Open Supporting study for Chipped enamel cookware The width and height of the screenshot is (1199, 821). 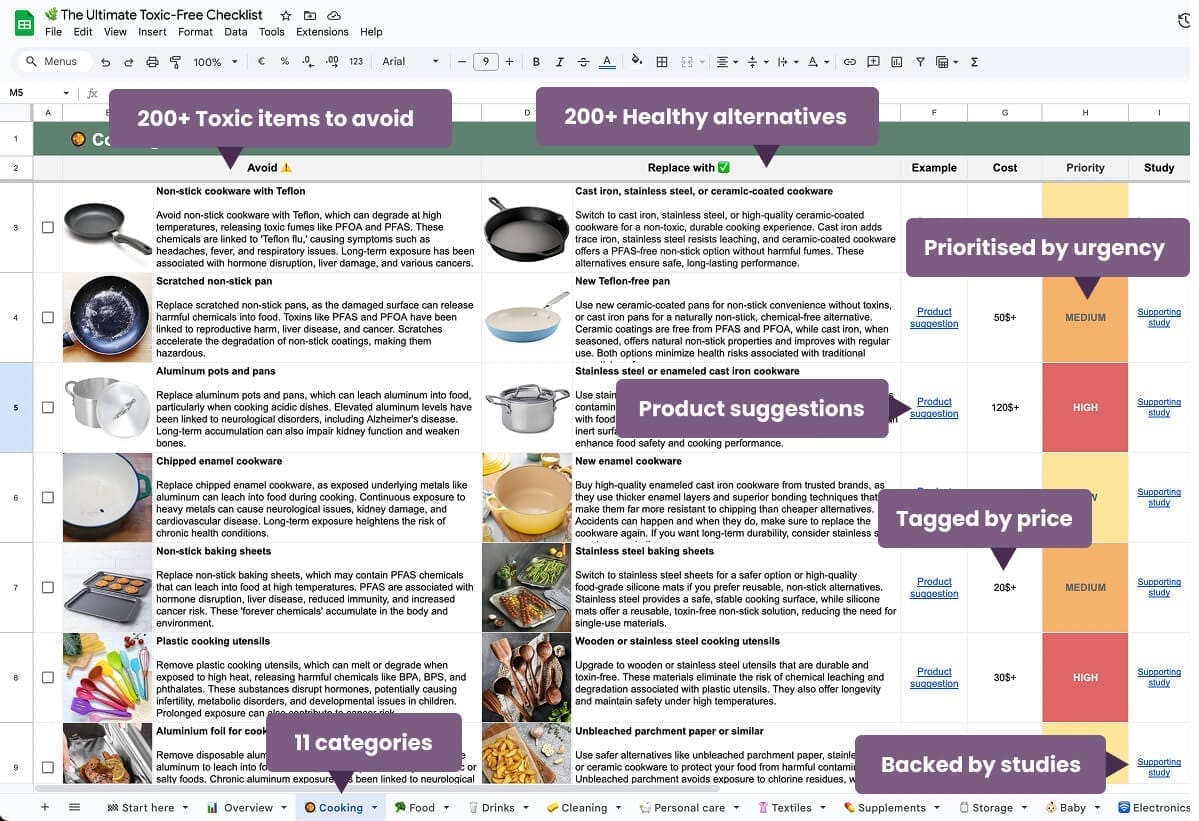pos(1158,498)
